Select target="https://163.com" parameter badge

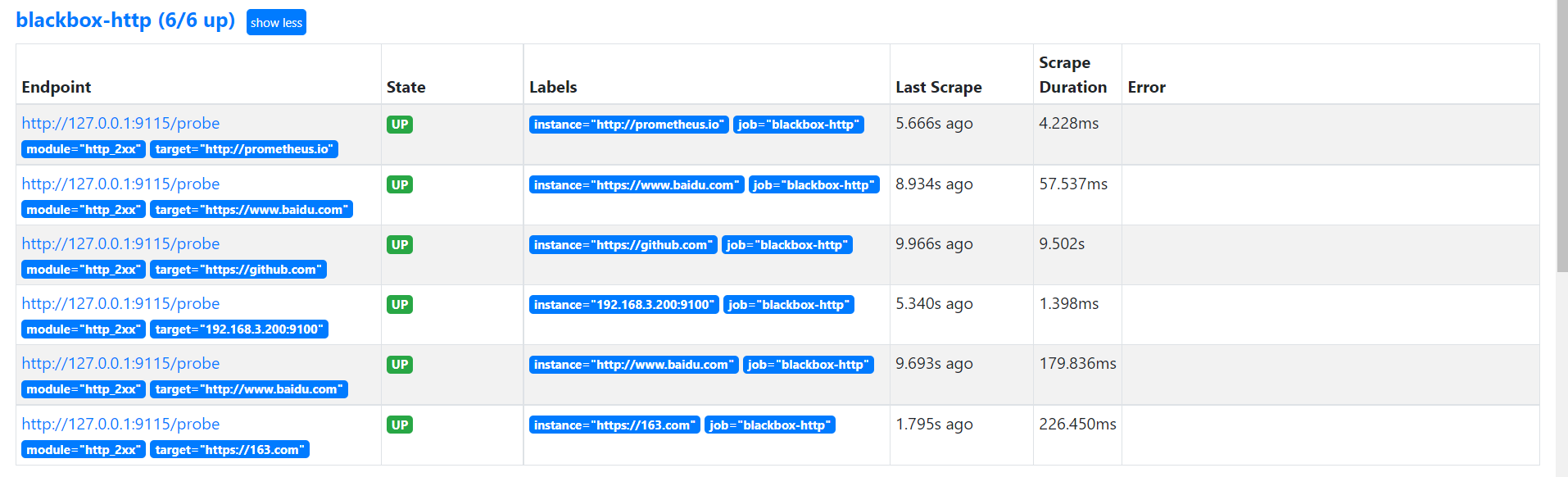click(230, 450)
